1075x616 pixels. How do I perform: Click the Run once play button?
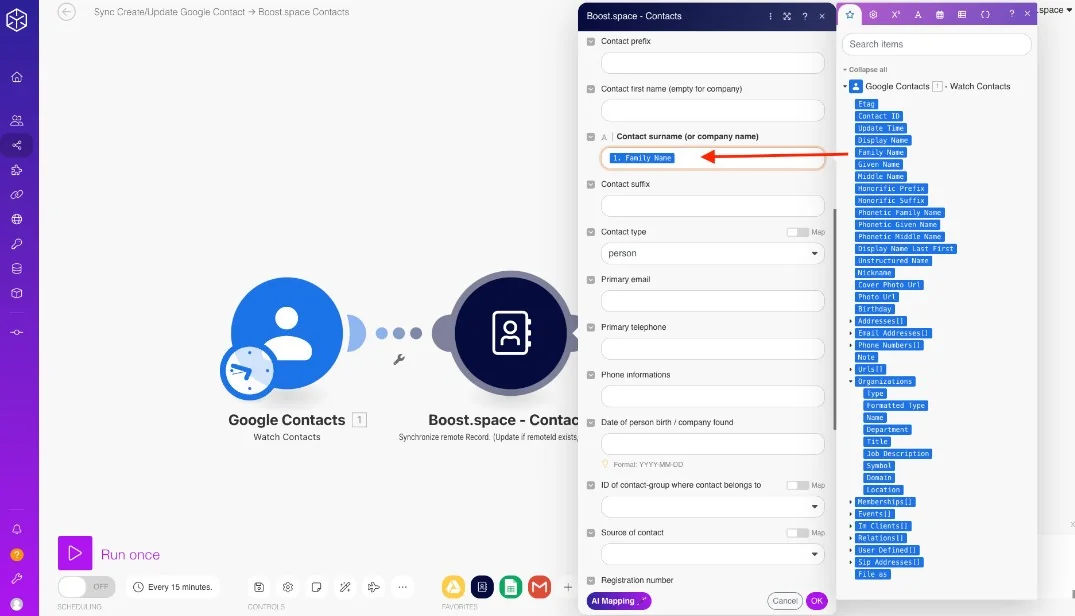[x=75, y=553]
